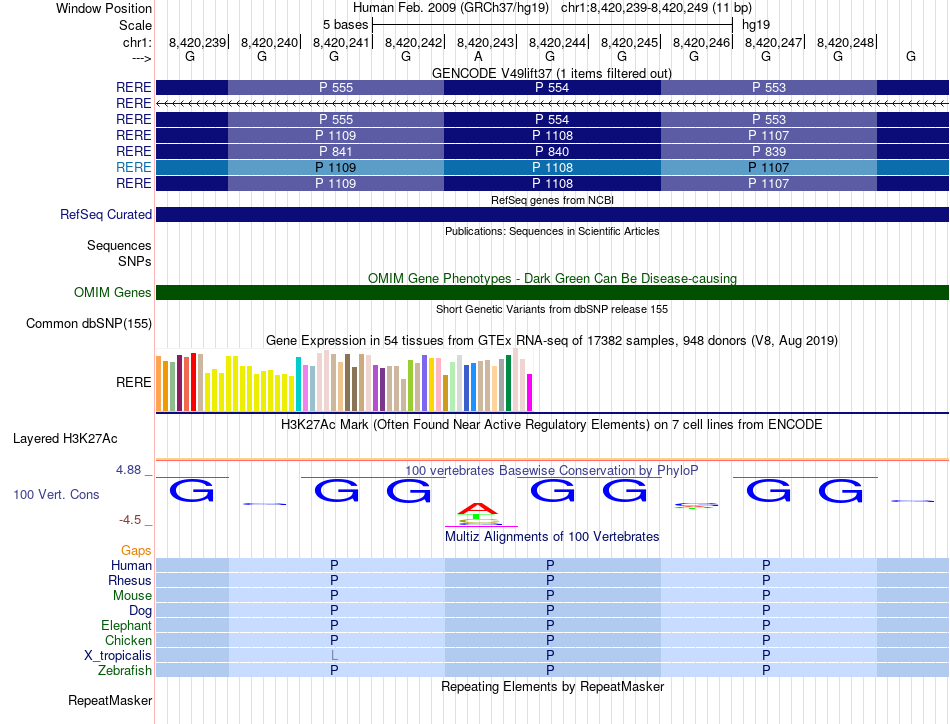Click the Elephant alignment row label

126,625
